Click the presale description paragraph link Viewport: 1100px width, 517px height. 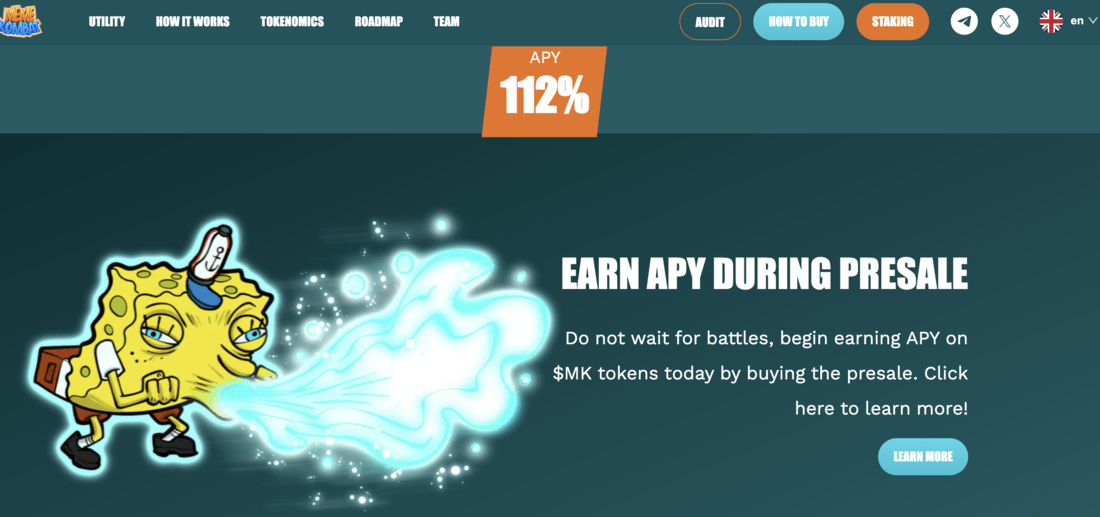click(x=760, y=374)
